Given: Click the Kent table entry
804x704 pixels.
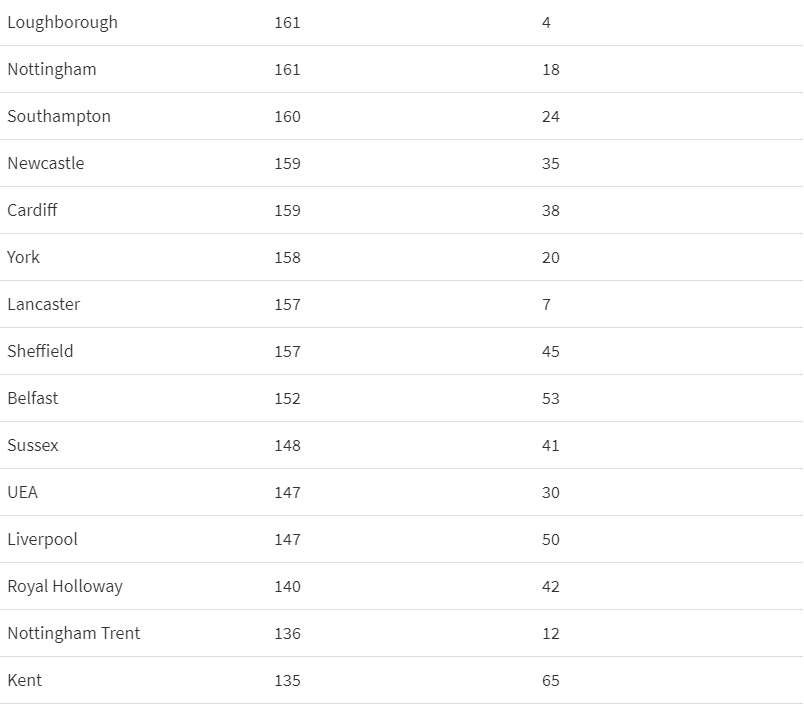Looking at the screenshot, I should (25, 680).
